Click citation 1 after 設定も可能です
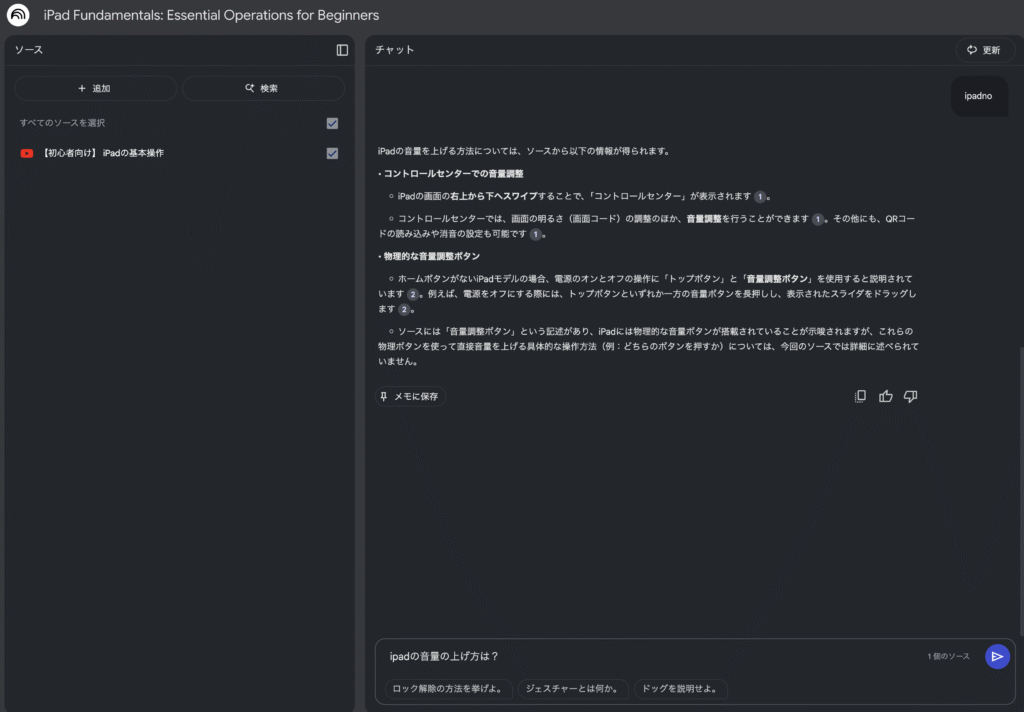1024x712 pixels. (536, 235)
